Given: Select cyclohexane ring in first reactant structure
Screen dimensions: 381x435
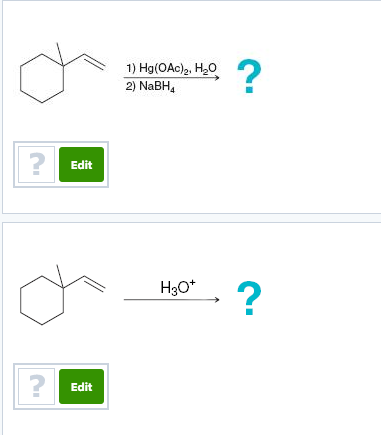Looking at the screenshot, I should point(42,78).
